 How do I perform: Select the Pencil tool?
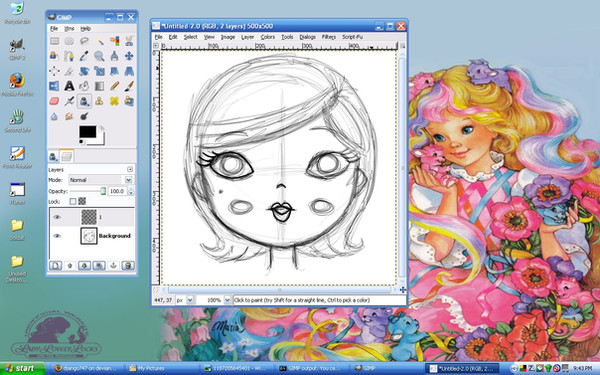pos(114,86)
